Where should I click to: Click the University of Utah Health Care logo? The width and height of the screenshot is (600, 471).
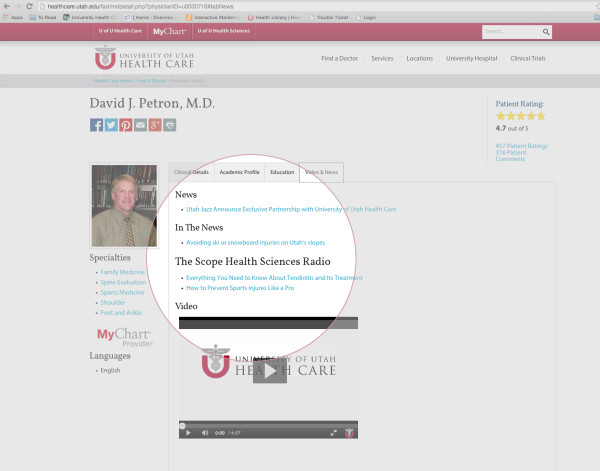[144, 58]
